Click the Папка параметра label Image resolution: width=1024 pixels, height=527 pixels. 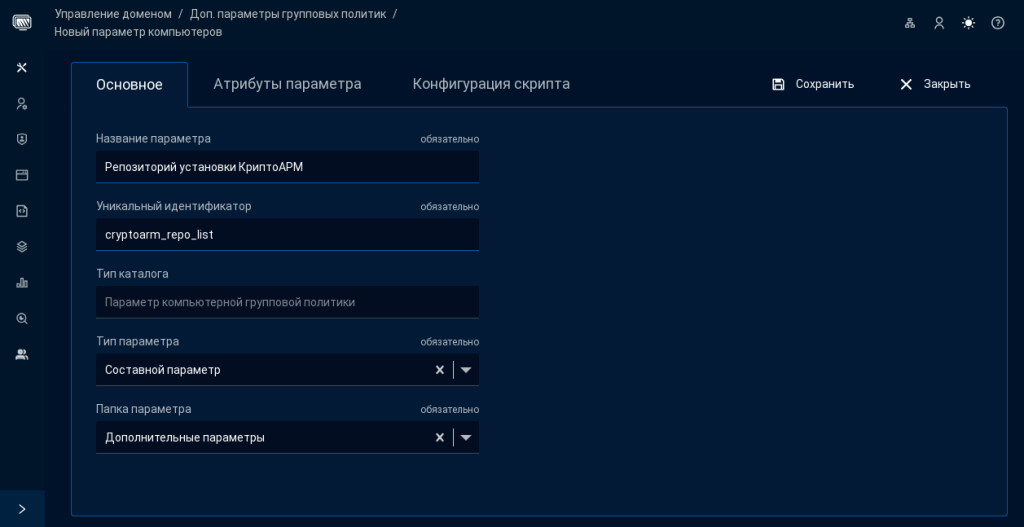(x=144, y=409)
